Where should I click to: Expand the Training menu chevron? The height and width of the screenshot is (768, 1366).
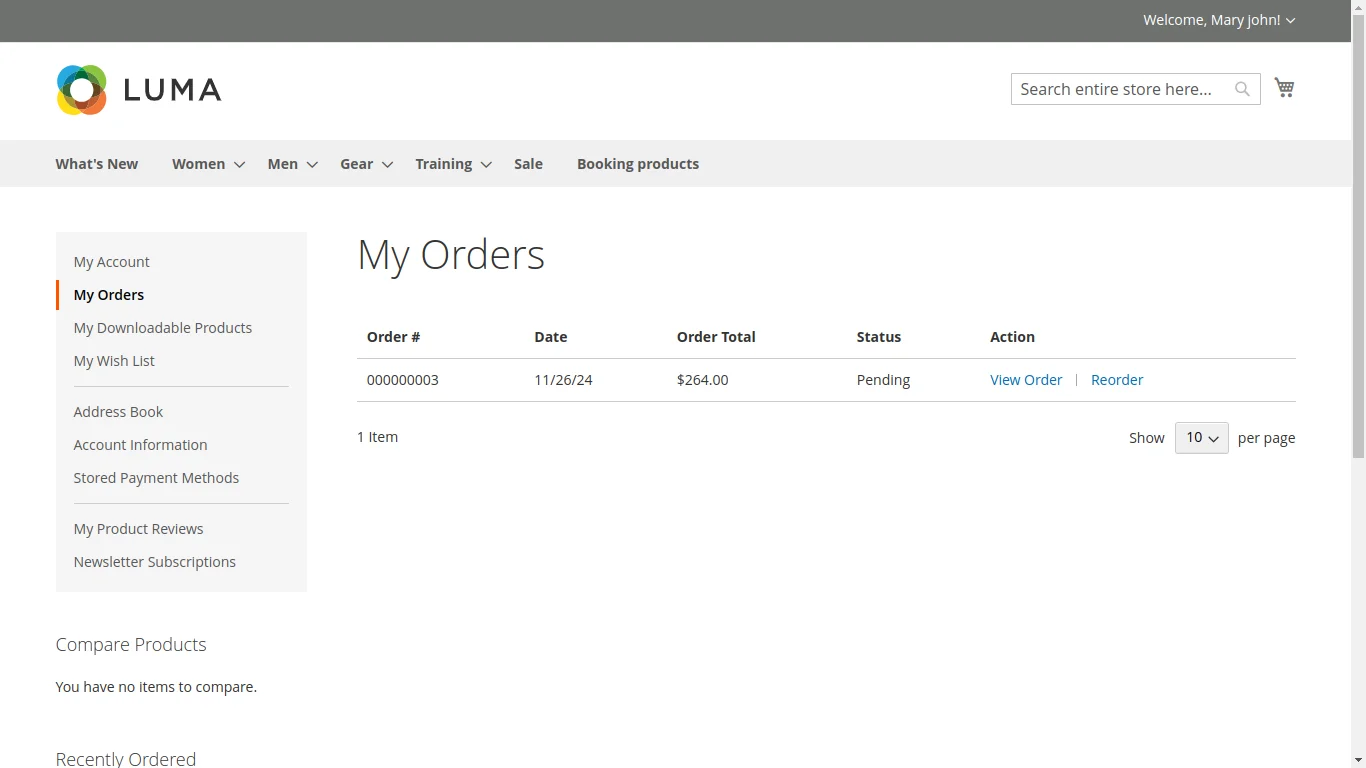pyautogui.click(x=486, y=164)
